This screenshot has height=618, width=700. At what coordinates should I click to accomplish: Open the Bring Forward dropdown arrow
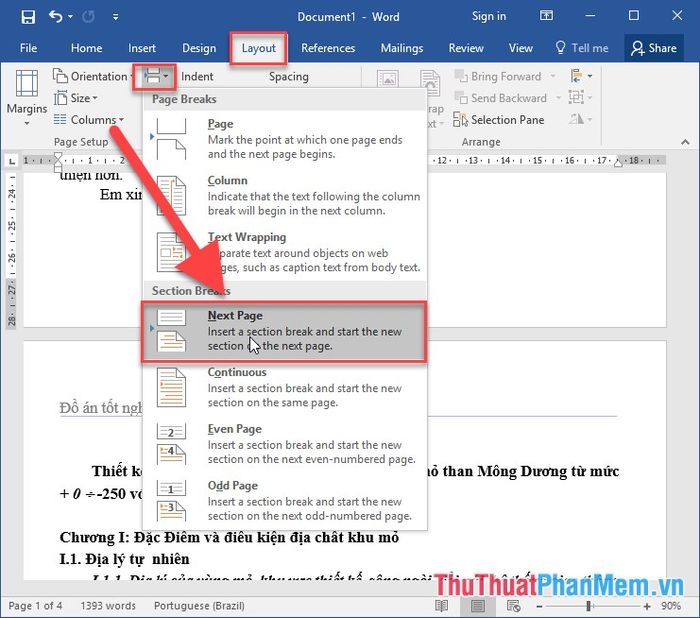click(553, 76)
